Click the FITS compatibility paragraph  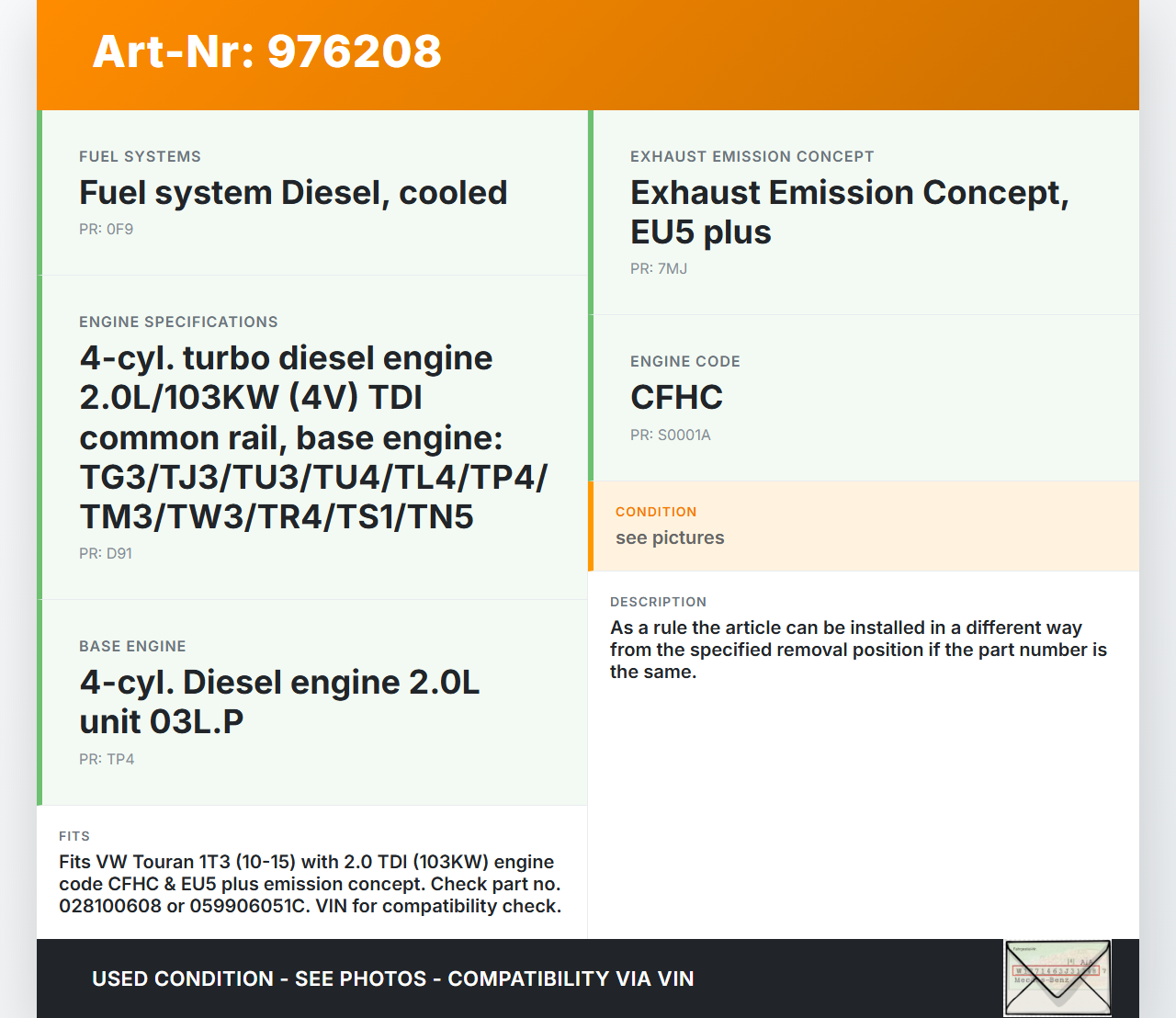pyautogui.click(x=310, y=884)
